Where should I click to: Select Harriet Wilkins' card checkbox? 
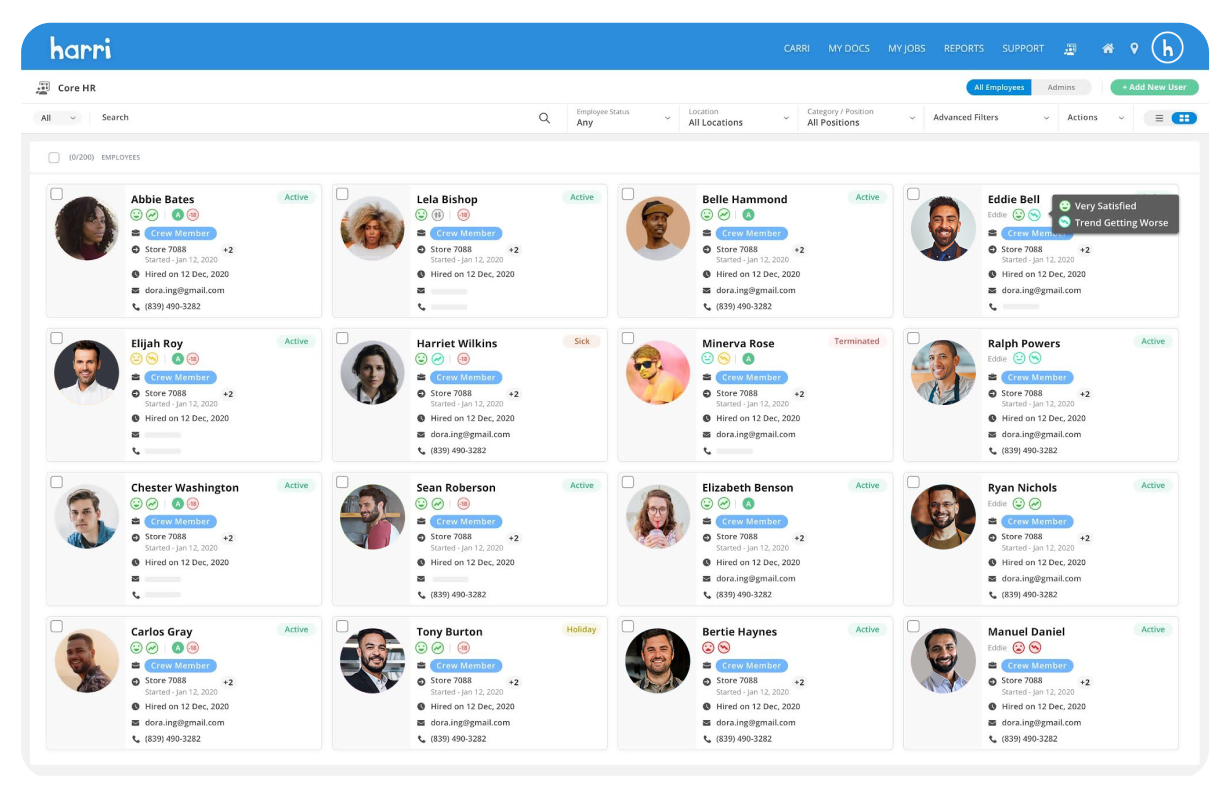coord(342,338)
